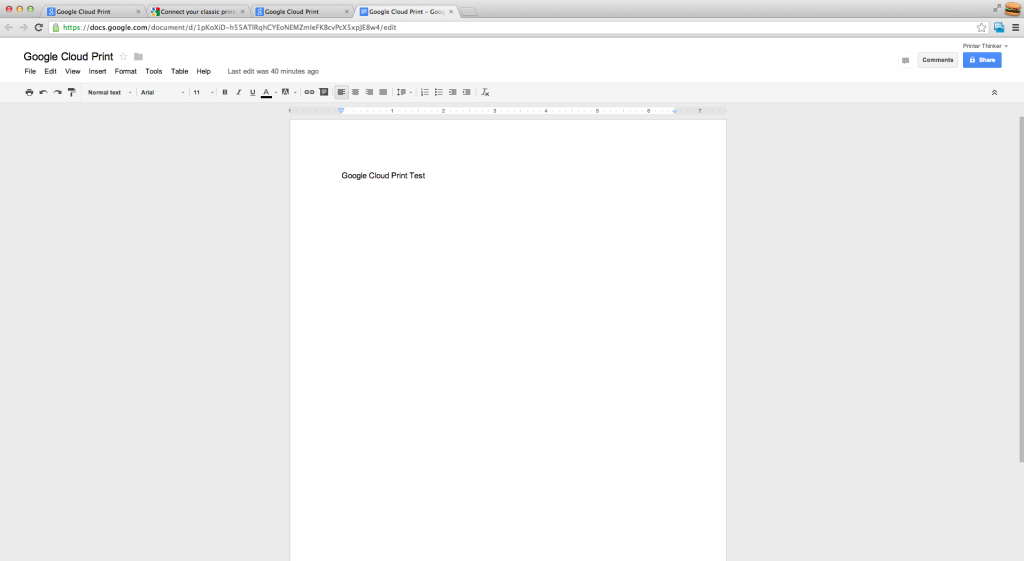Click the Chrome address bar URL
Screen dimensions: 1024x561
point(300,27)
